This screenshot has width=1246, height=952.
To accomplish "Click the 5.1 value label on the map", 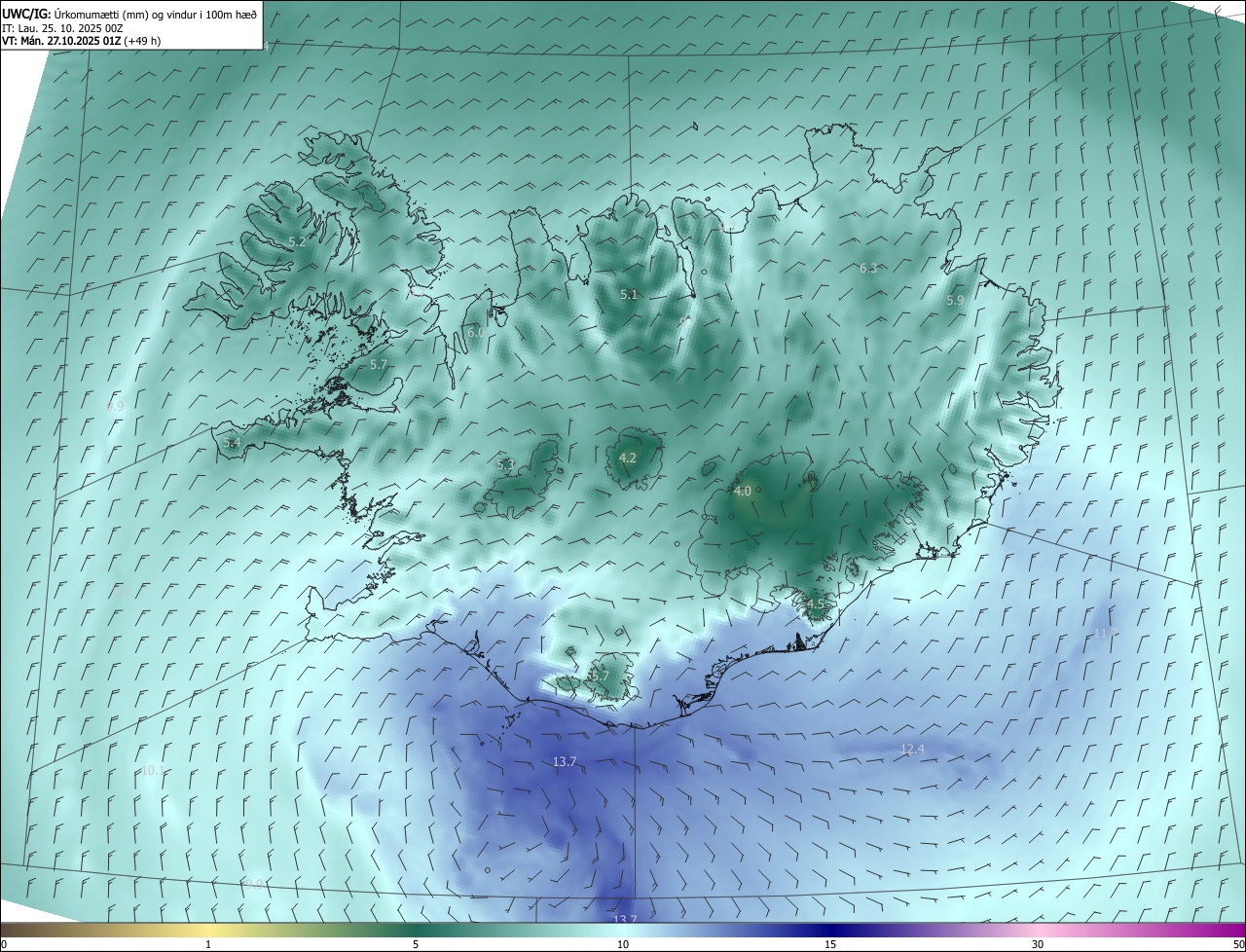I will [629, 294].
